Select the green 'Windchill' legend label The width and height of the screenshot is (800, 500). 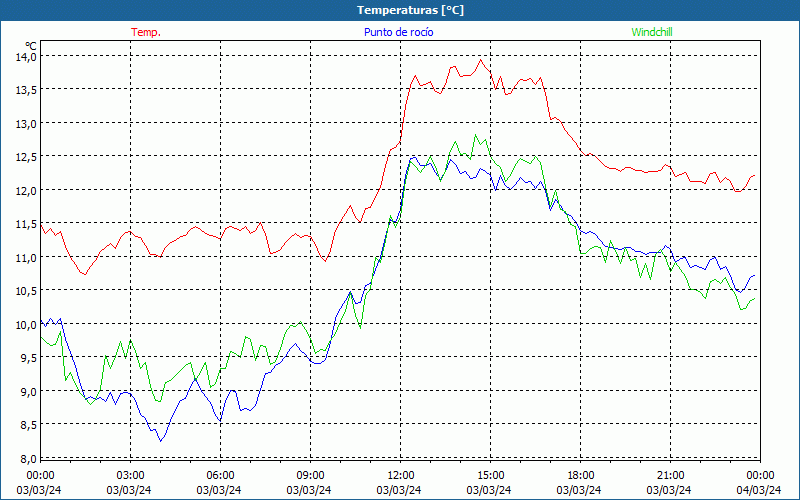(x=652, y=32)
